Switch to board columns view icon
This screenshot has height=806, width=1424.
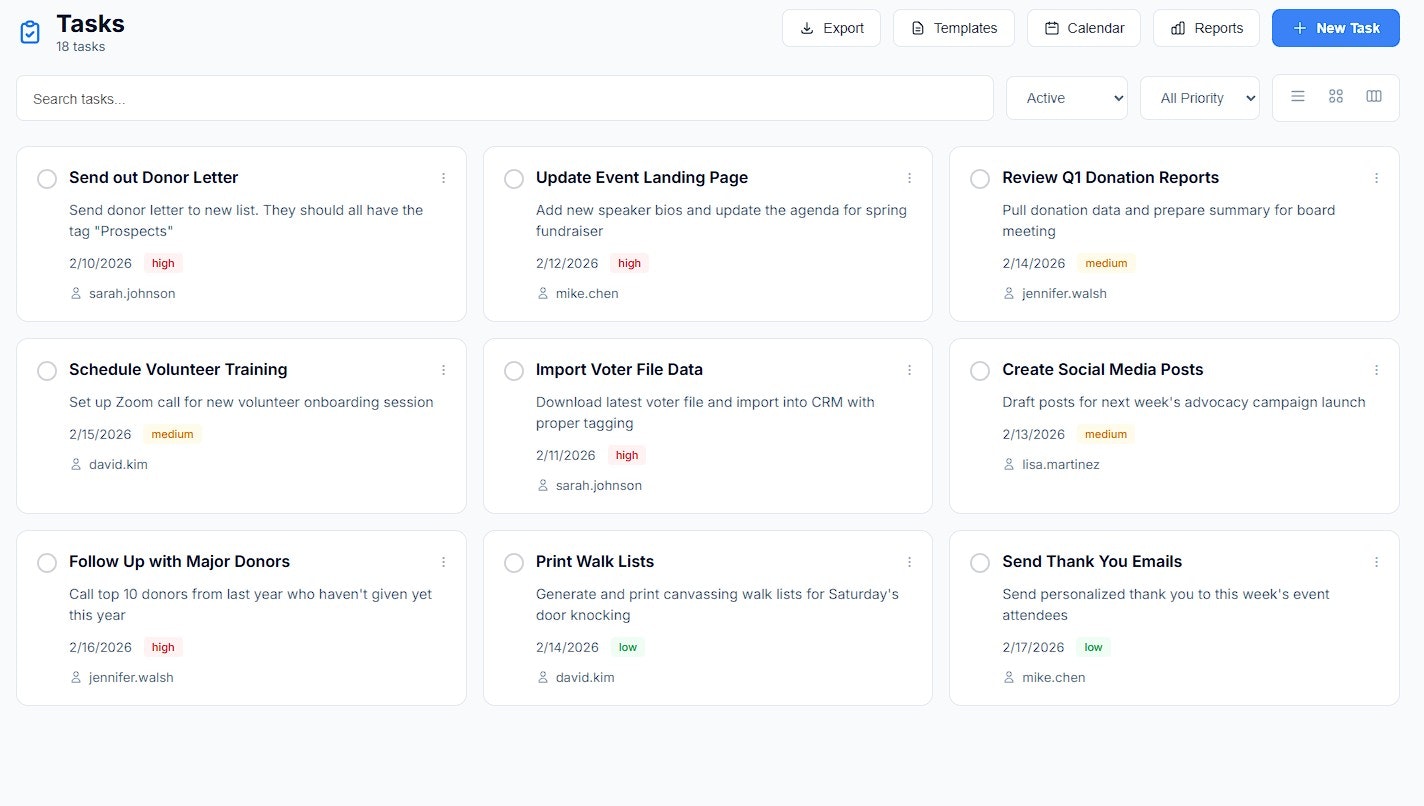[x=1374, y=96]
